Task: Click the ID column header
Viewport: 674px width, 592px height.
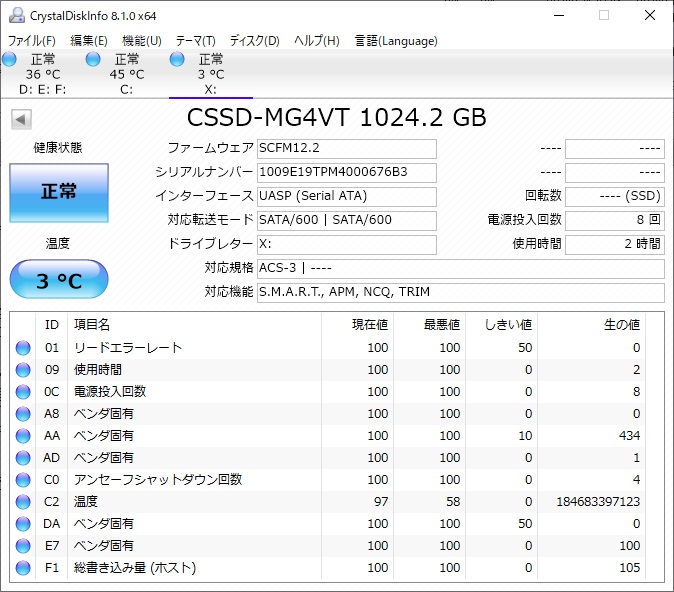Action: point(52,325)
